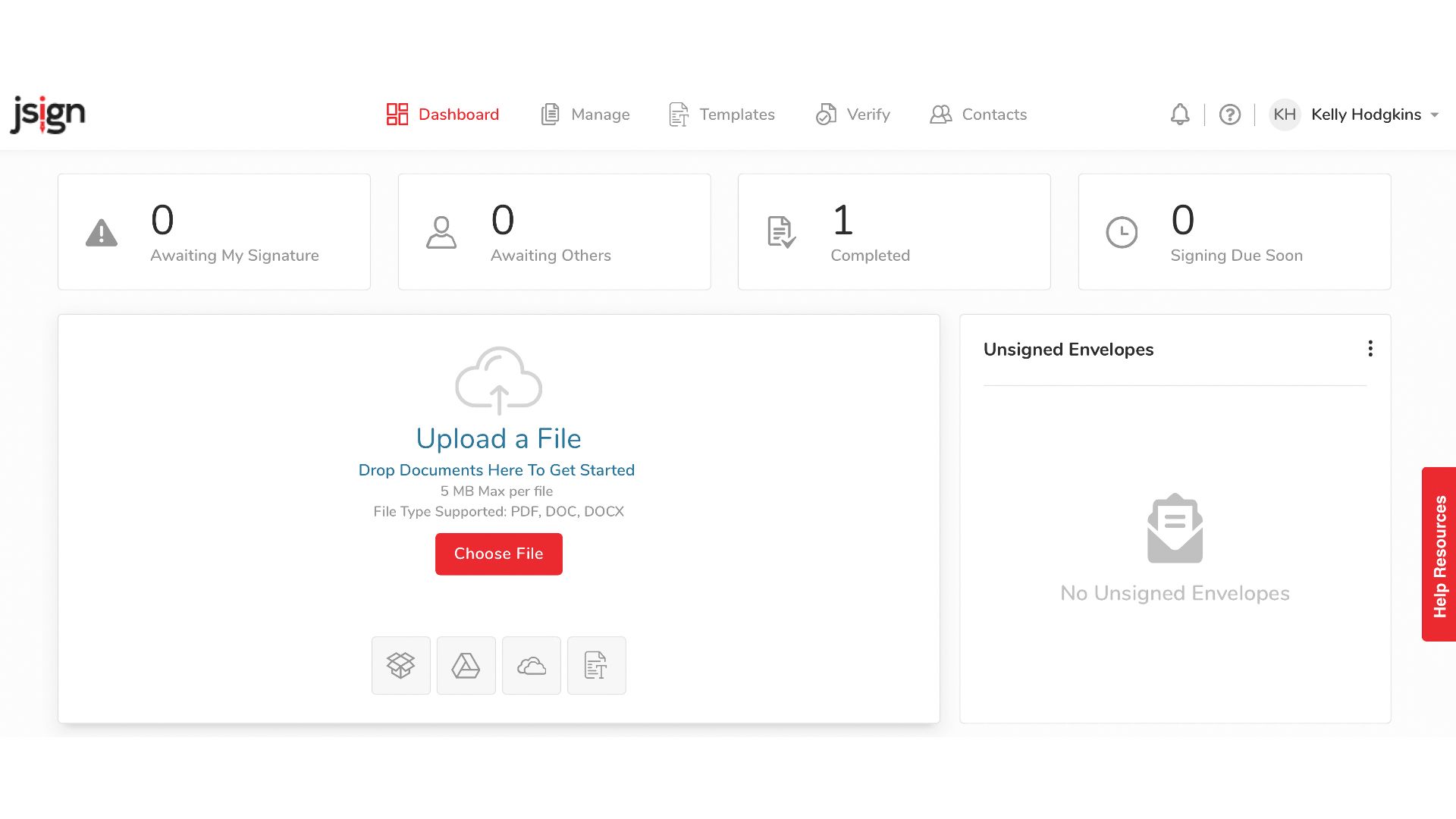Navigate to the Contacts tab

(978, 115)
